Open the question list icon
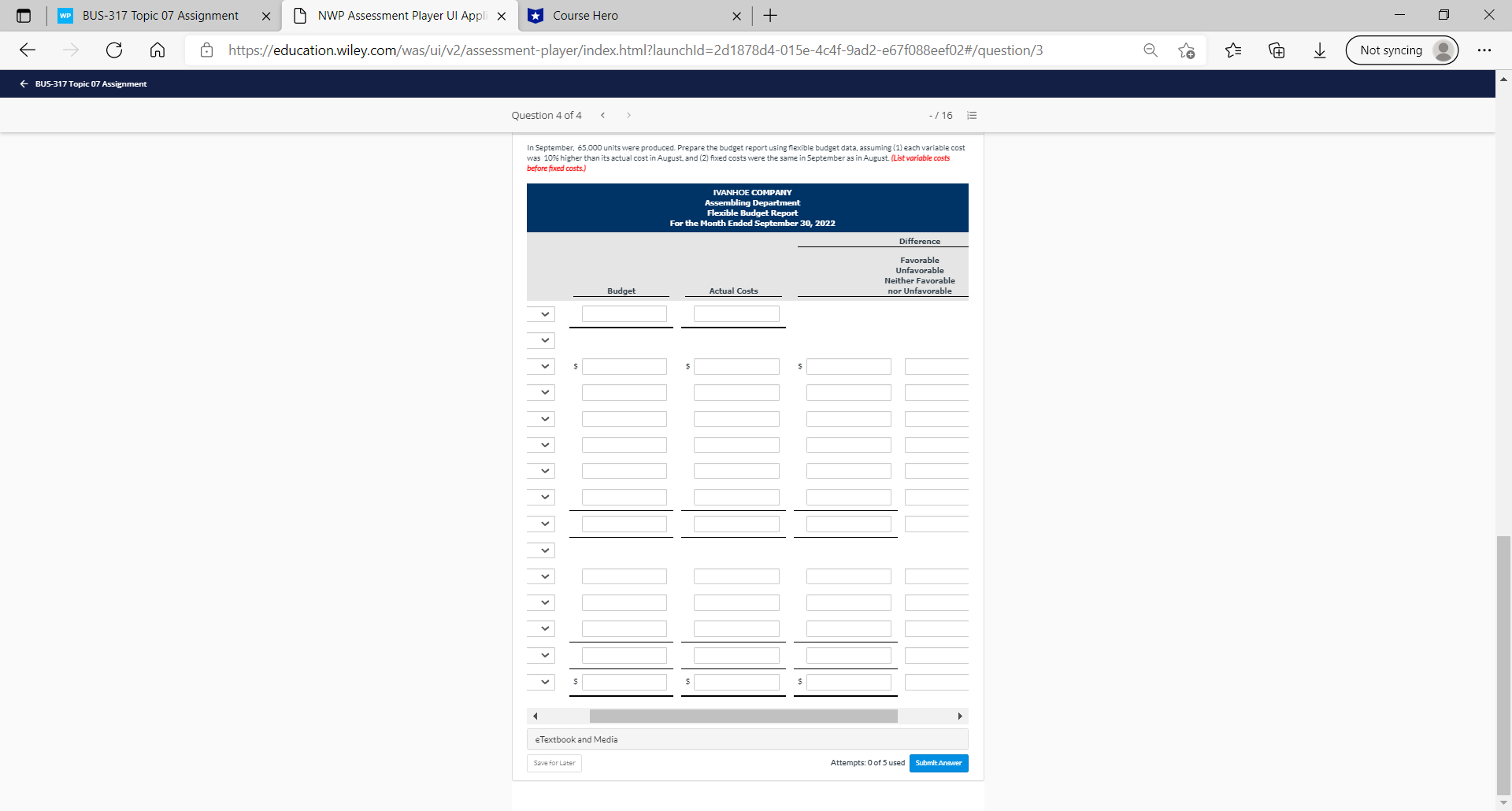The height and width of the screenshot is (811, 1512). 971,115
